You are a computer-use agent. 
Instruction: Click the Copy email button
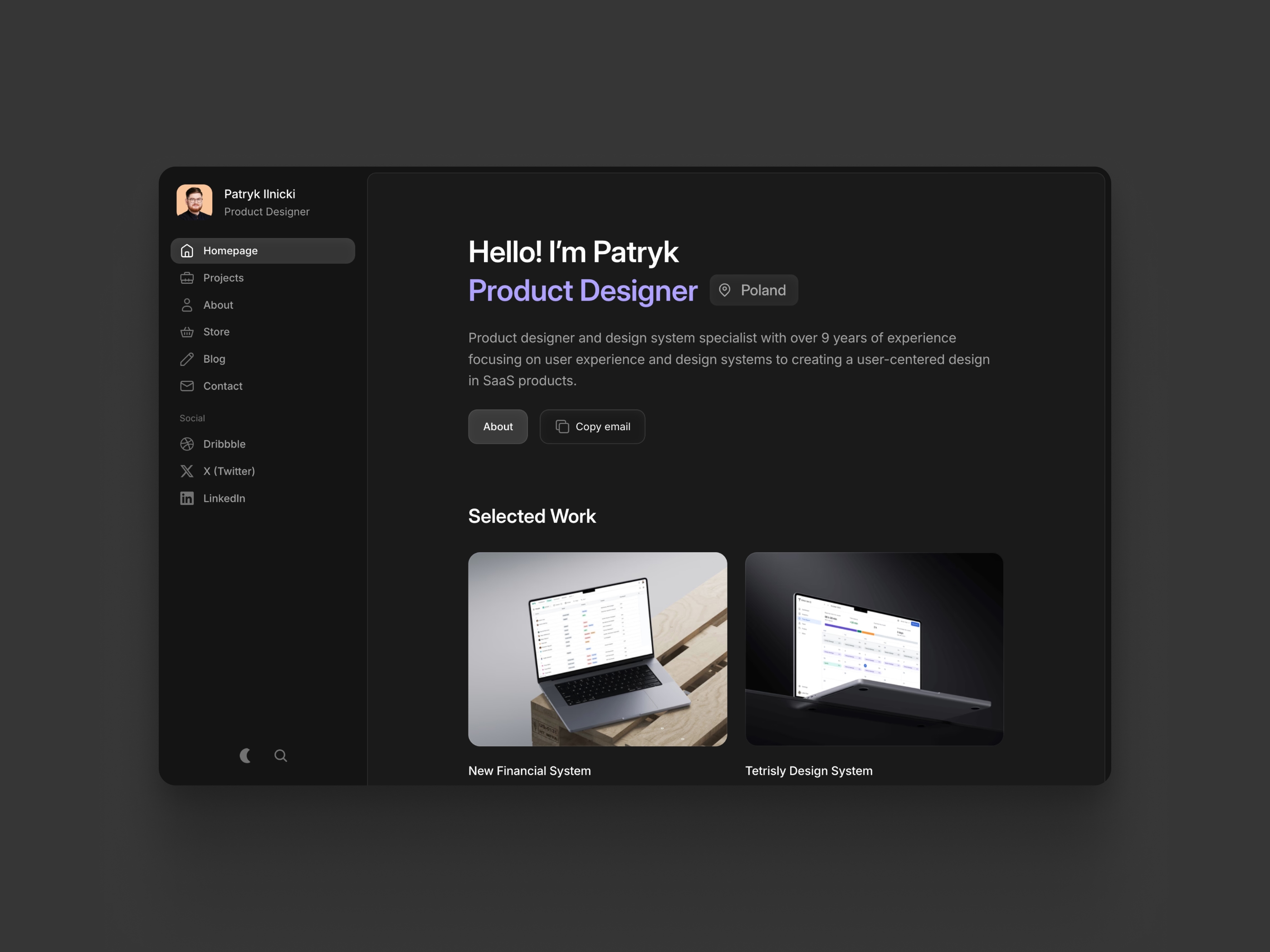[x=592, y=427]
